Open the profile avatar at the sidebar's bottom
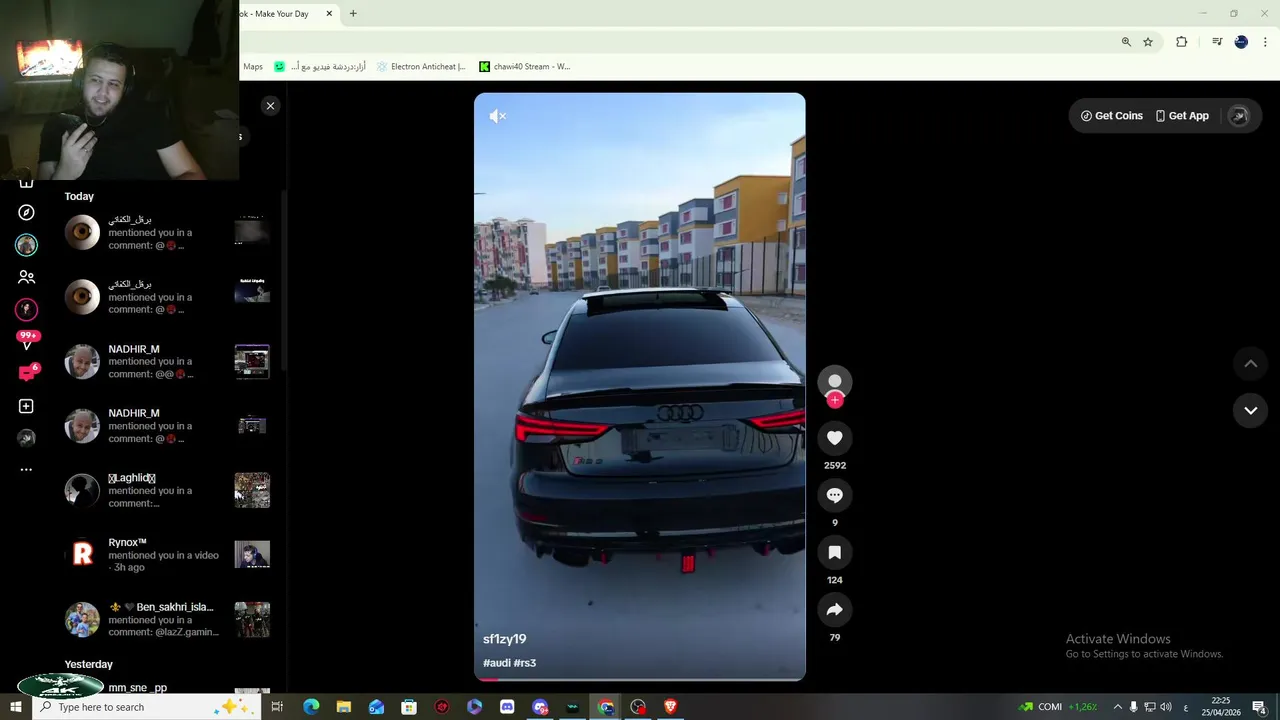 (27, 437)
